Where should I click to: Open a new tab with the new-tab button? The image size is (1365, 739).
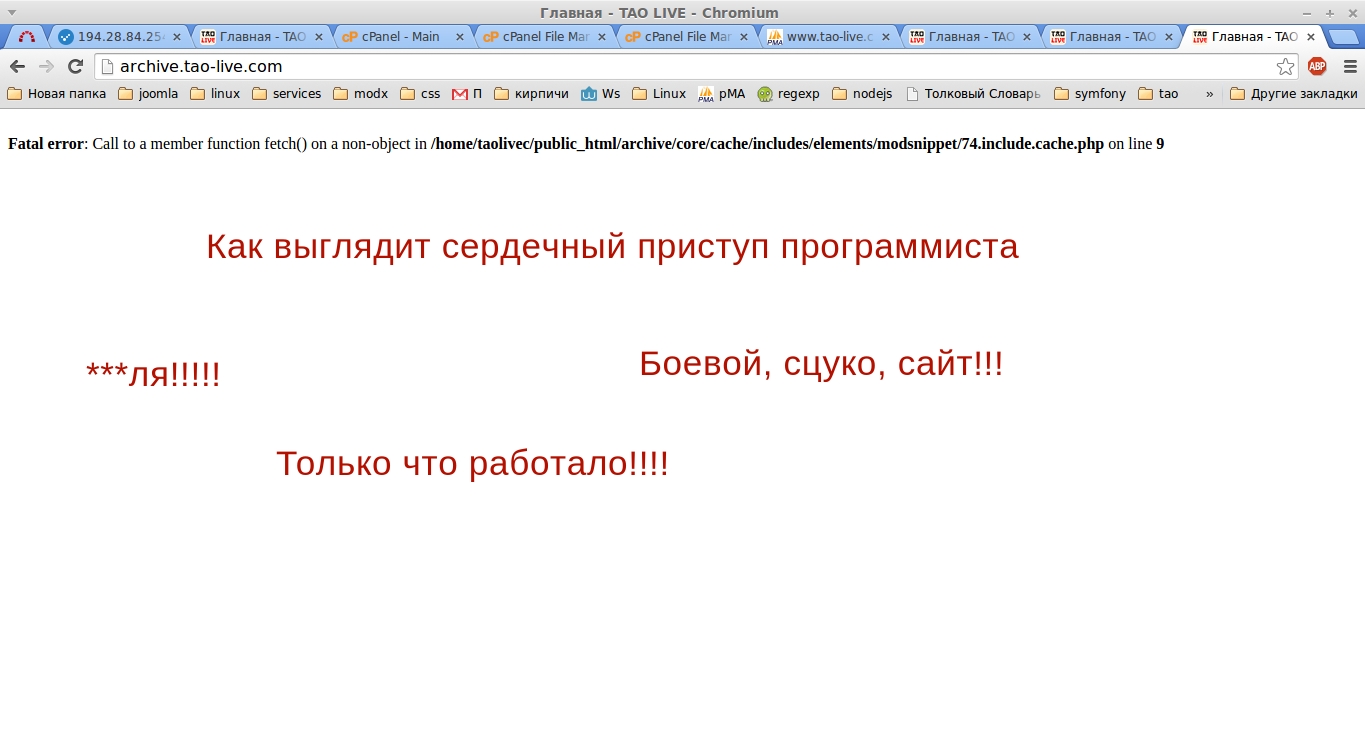click(x=1343, y=37)
